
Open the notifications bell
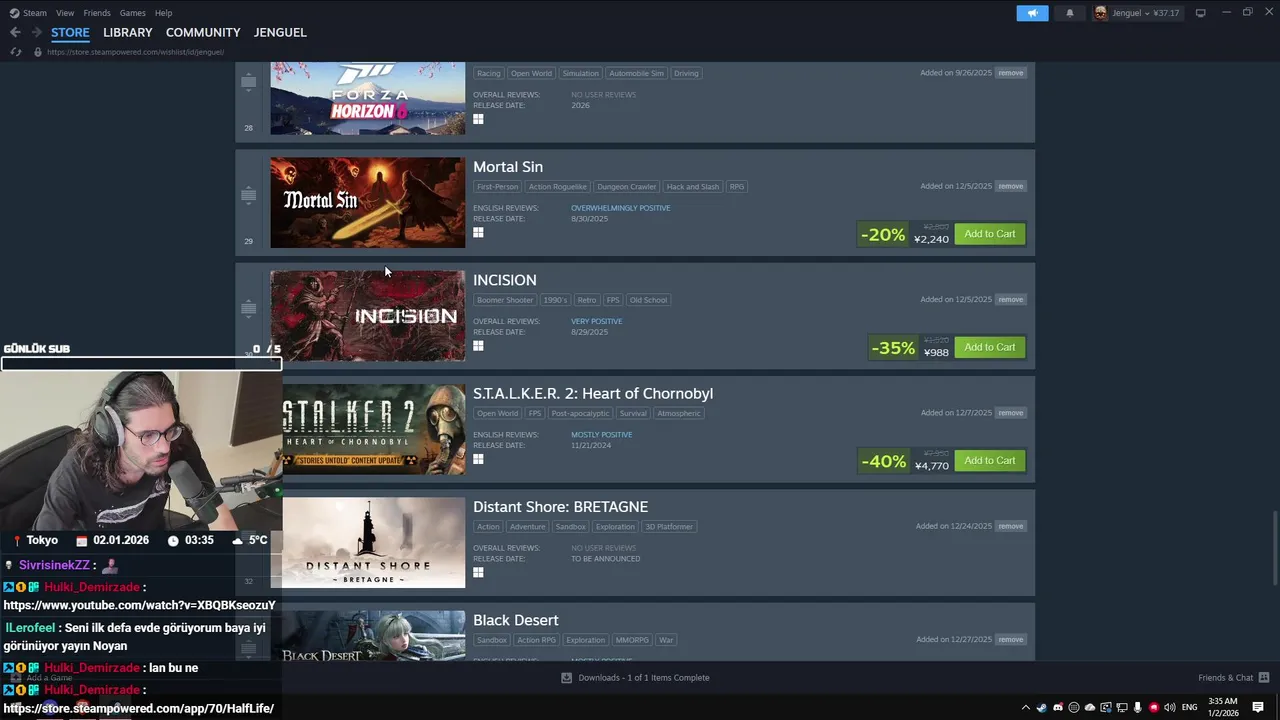pos(1070,13)
